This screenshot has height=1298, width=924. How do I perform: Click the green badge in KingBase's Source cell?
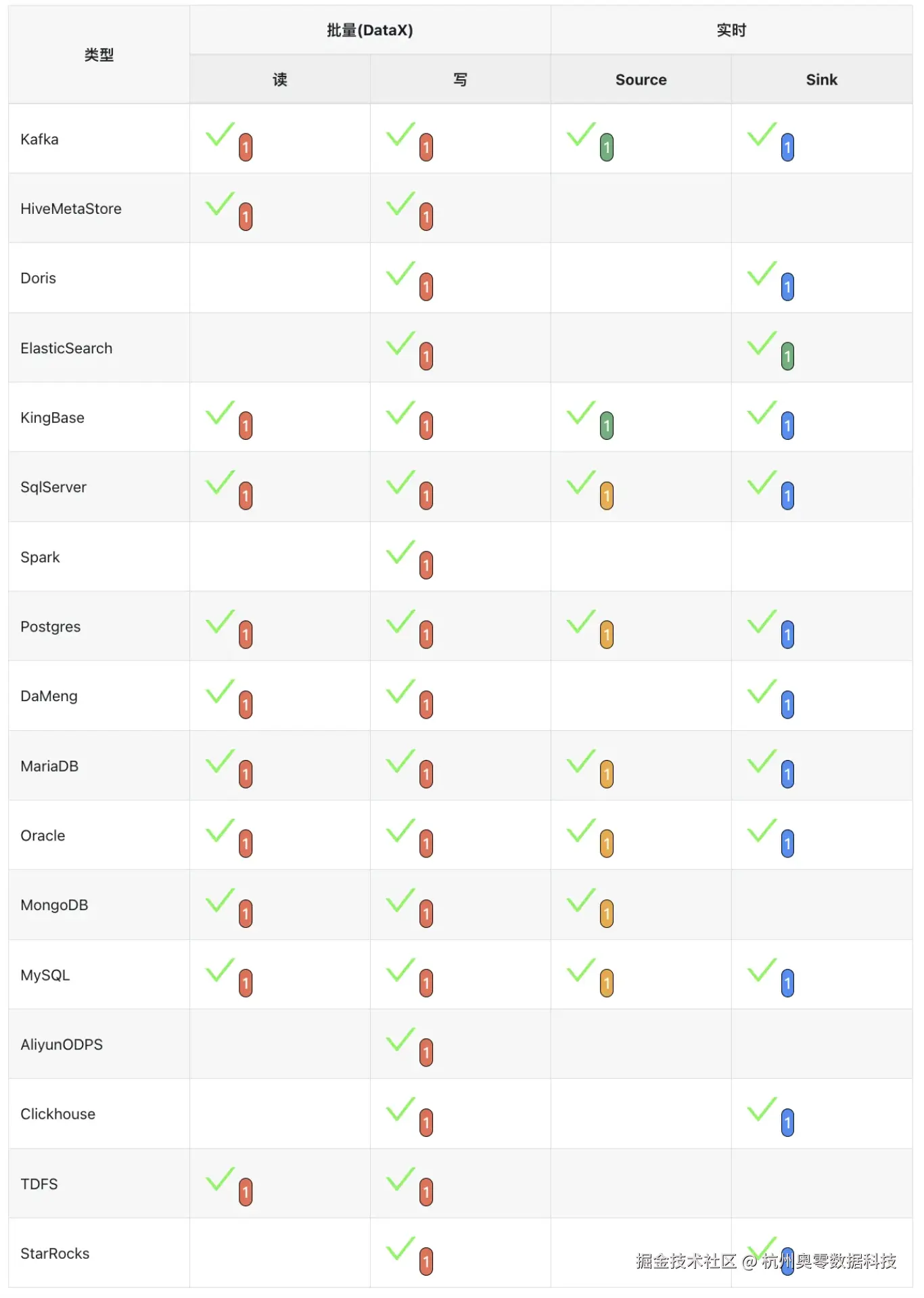(607, 426)
